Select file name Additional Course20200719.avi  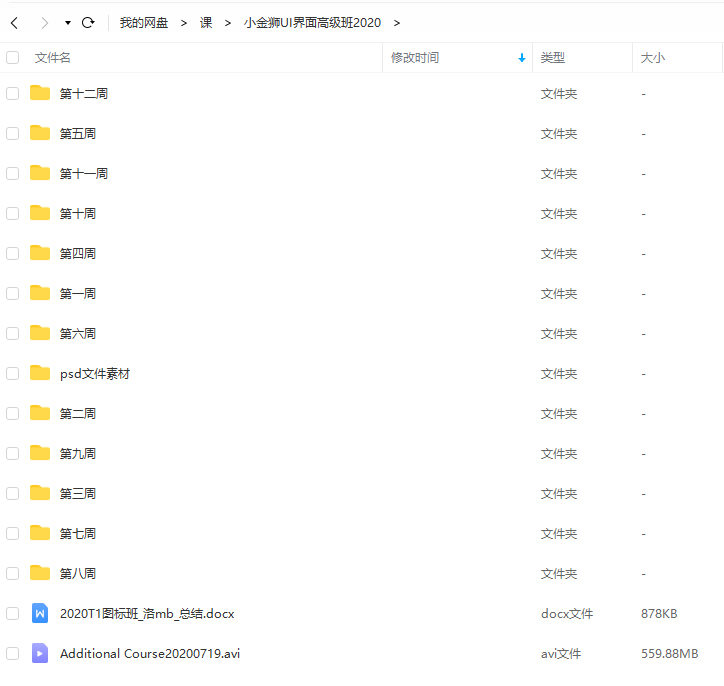[x=150, y=654]
